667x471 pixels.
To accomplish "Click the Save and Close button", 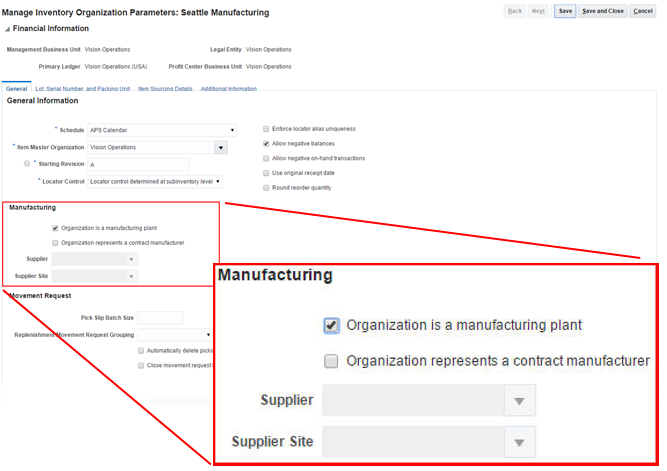I will 603,11.
